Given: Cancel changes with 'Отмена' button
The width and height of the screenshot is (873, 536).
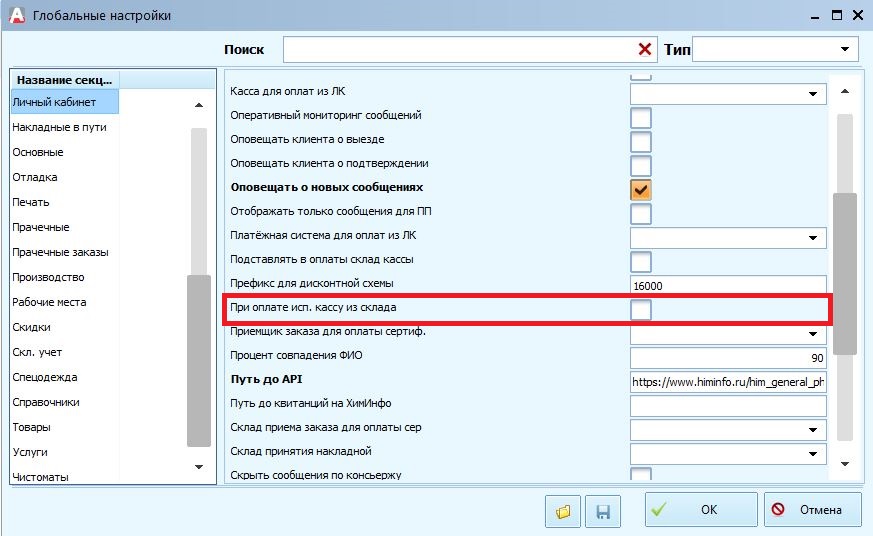Looking at the screenshot, I should tap(813, 510).
